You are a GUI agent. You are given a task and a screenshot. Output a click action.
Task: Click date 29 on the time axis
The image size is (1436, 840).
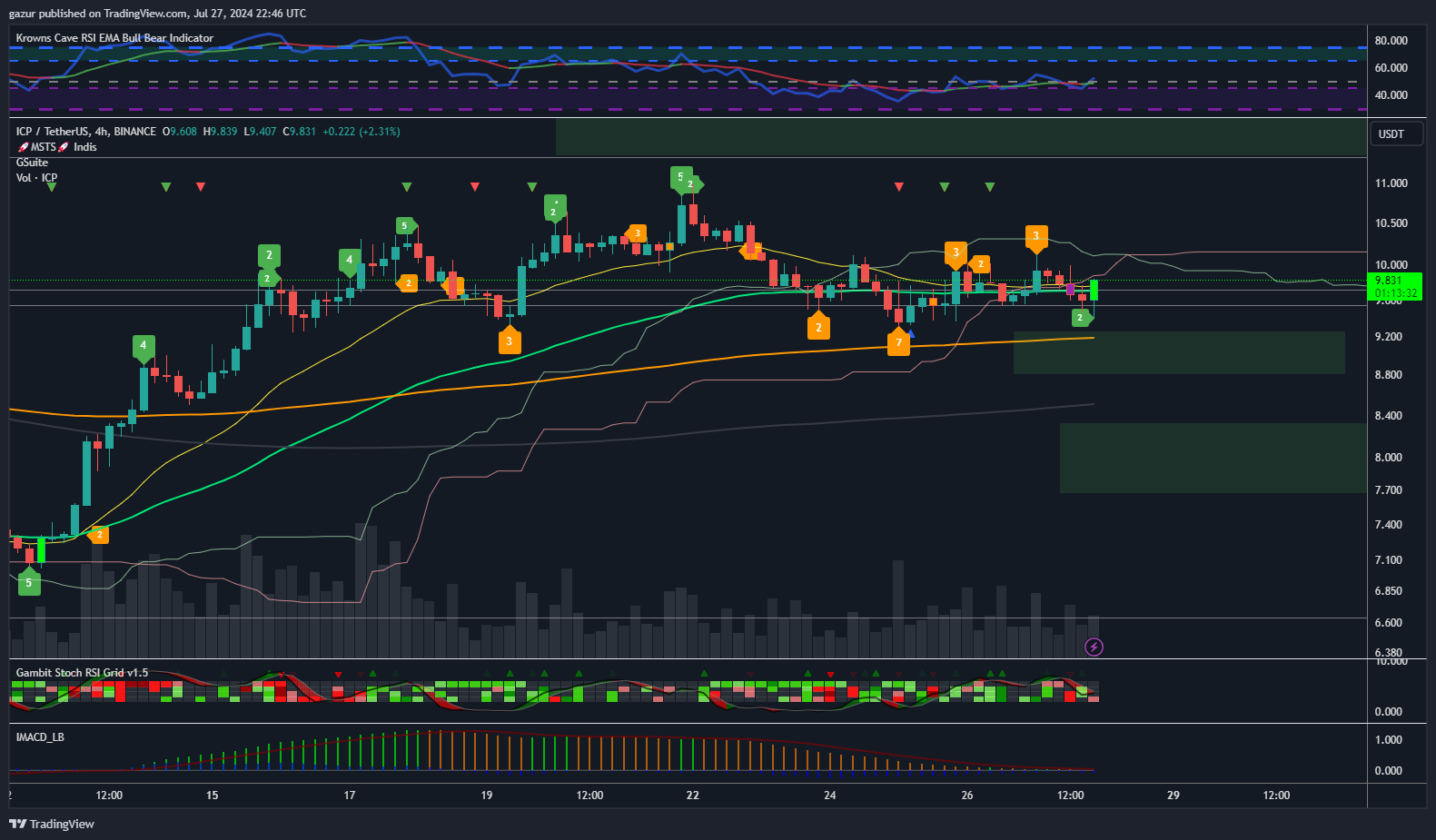click(1174, 796)
